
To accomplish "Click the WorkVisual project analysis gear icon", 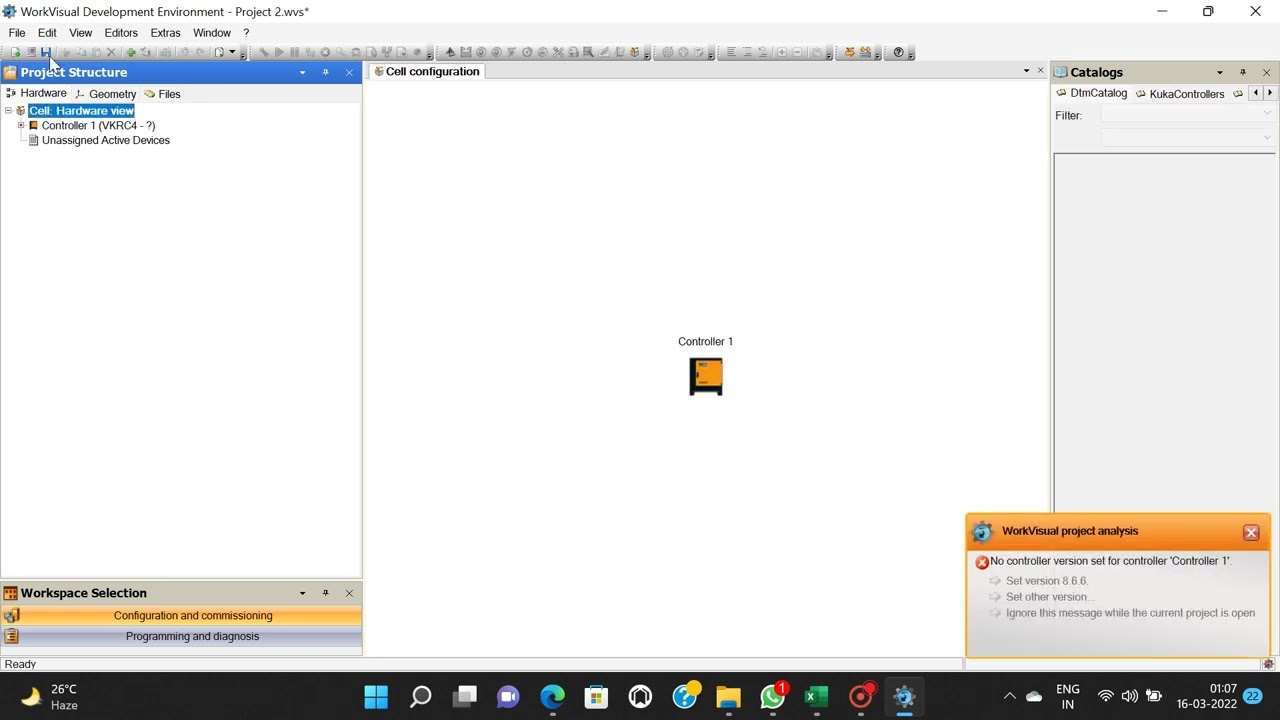I will pyautogui.click(x=982, y=532).
